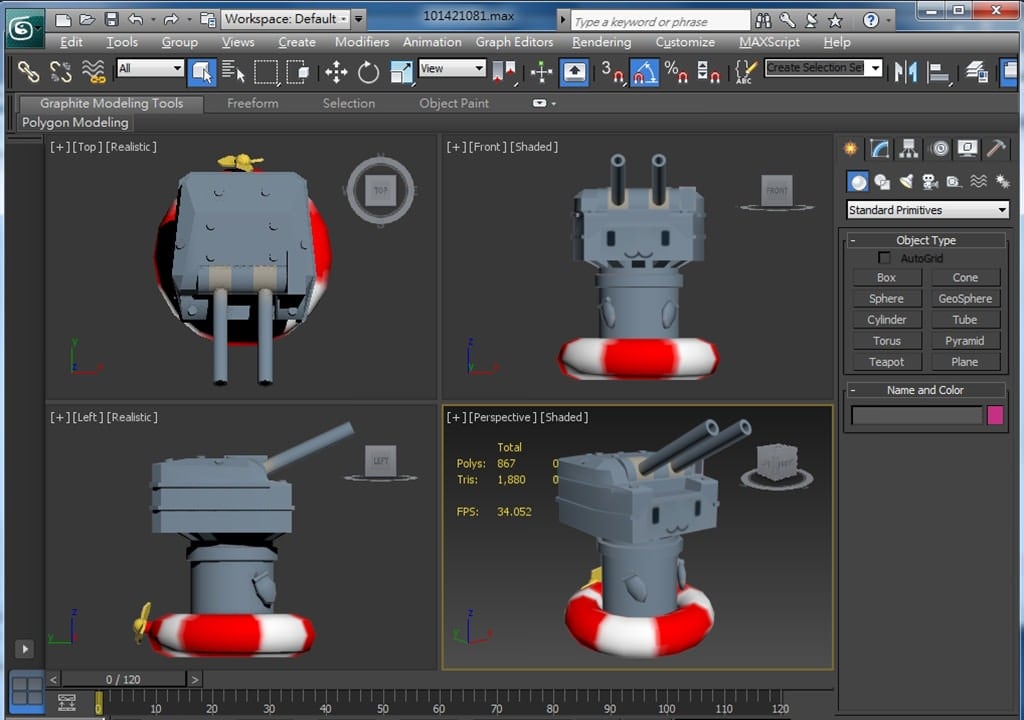This screenshot has height=720, width=1024.
Task: Open the Hierarchy panel tab
Action: pyautogui.click(x=909, y=149)
